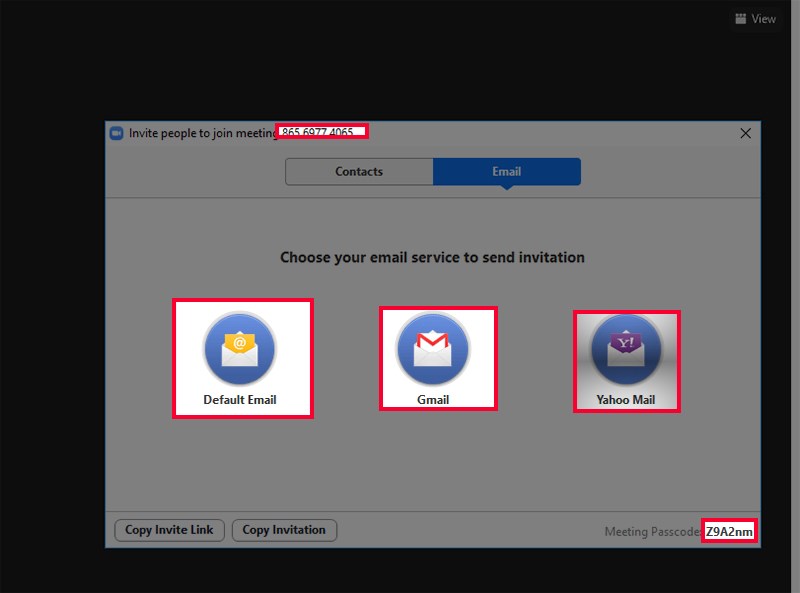Click the "Default Email" text label
The width and height of the screenshot is (800, 593).
[240, 400]
